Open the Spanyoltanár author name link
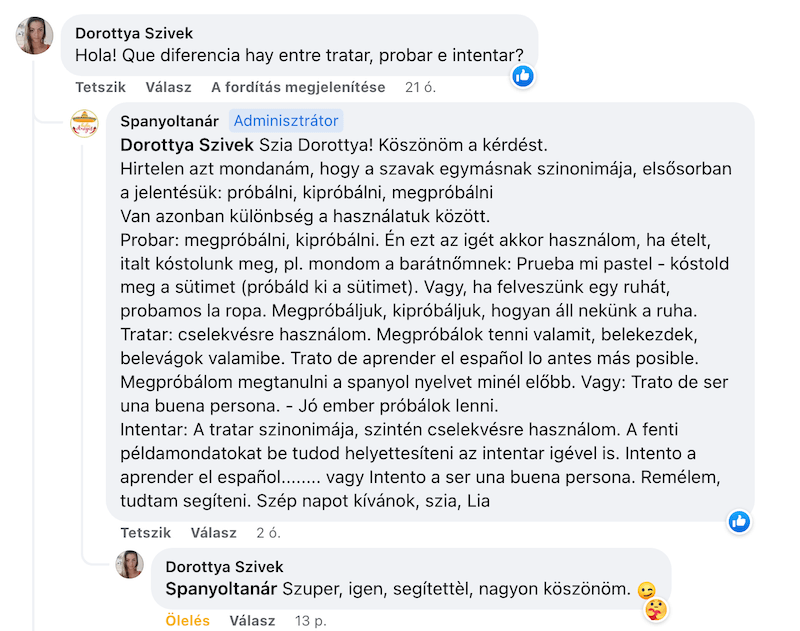This screenshot has height=631, width=800. [169, 121]
